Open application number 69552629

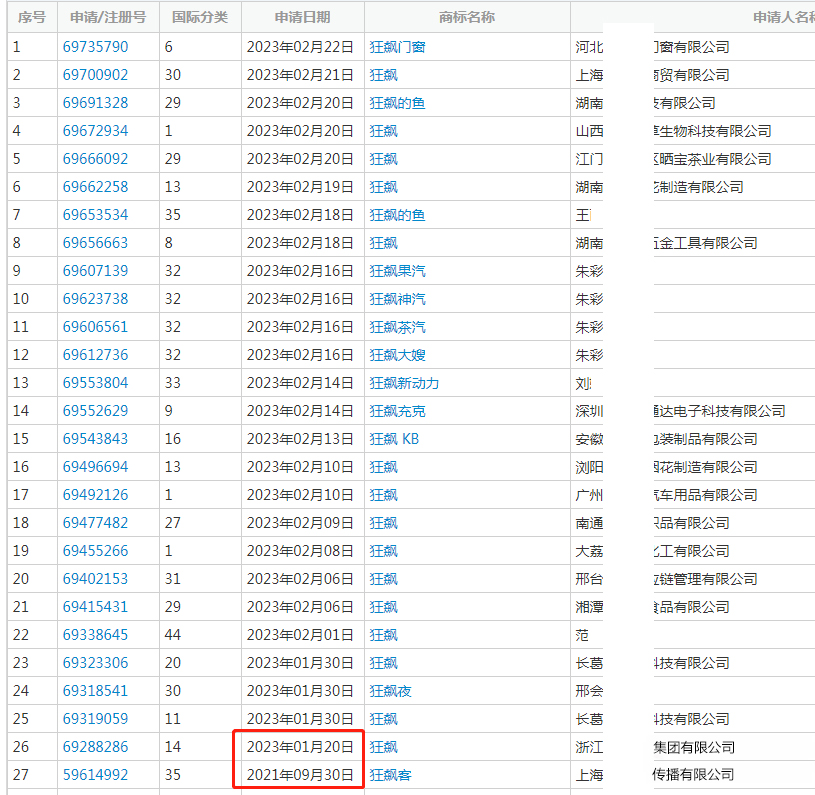tap(95, 411)
